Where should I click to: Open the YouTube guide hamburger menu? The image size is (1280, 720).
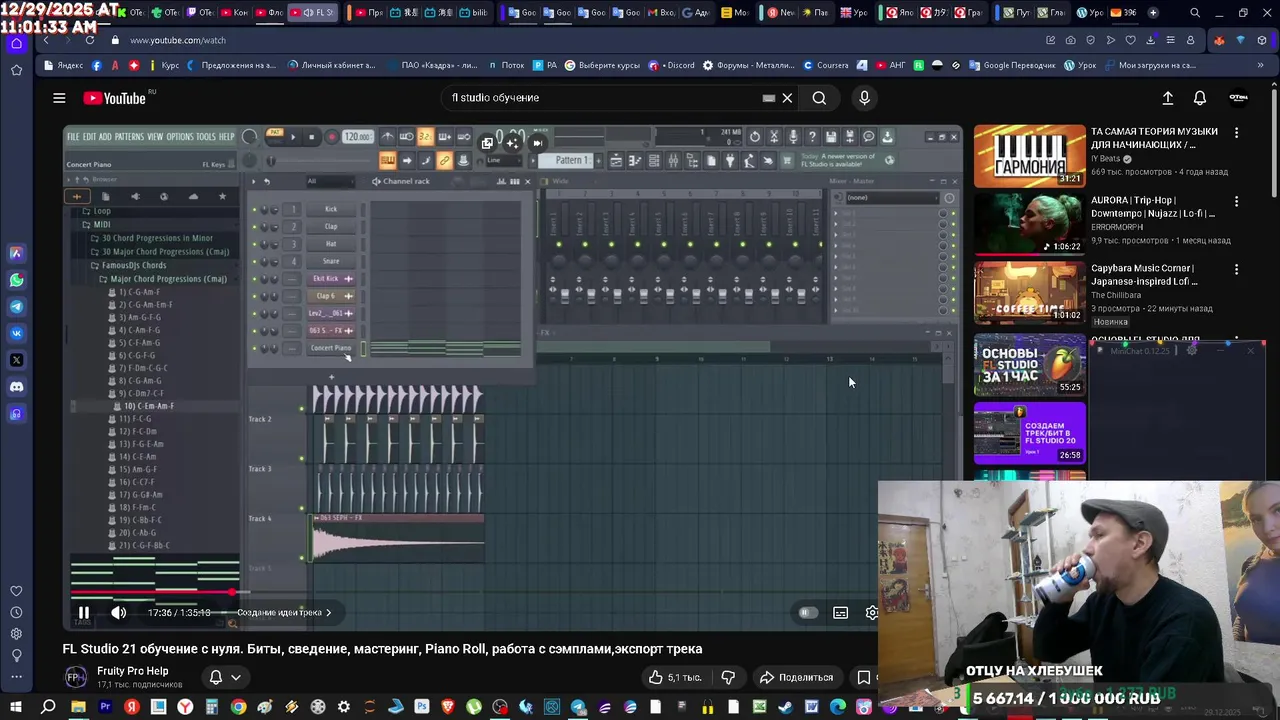point(59,98)
